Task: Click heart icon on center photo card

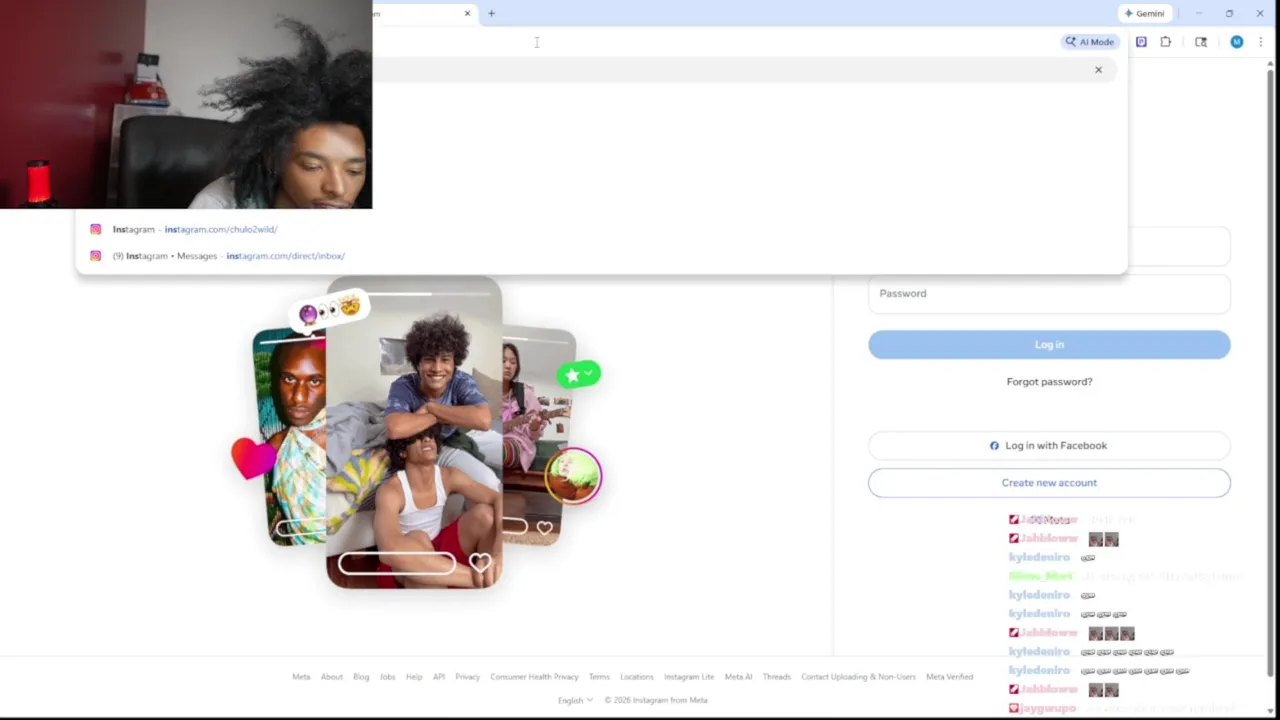Action: click(x=480, y=563)
